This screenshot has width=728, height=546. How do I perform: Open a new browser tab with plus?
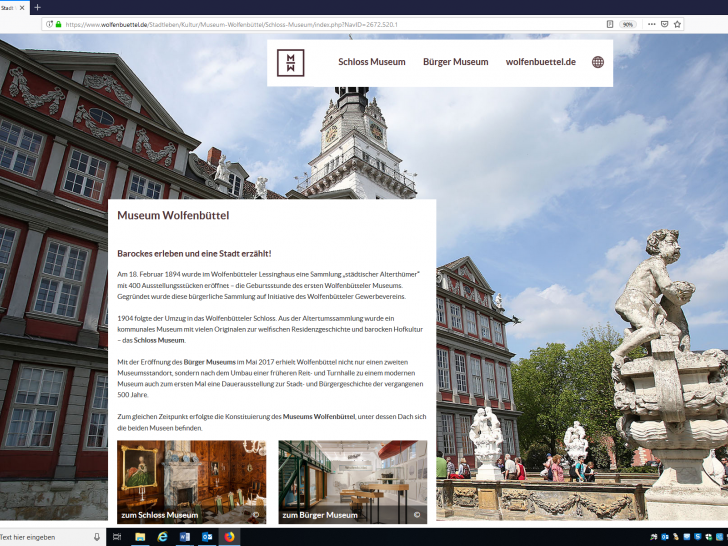[x=38, y=7]
